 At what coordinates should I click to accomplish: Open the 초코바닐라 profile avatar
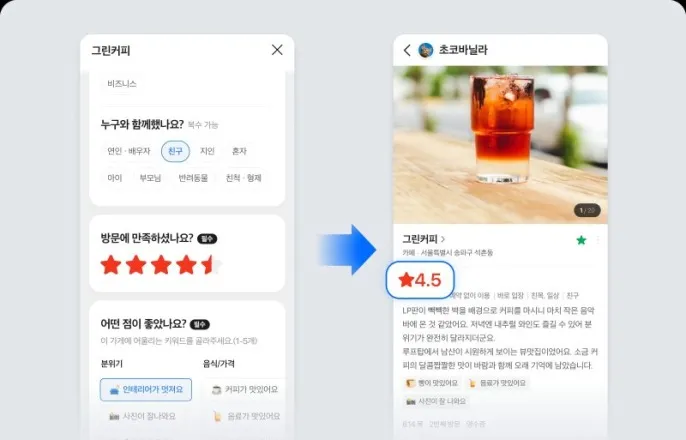click(426, 50)
